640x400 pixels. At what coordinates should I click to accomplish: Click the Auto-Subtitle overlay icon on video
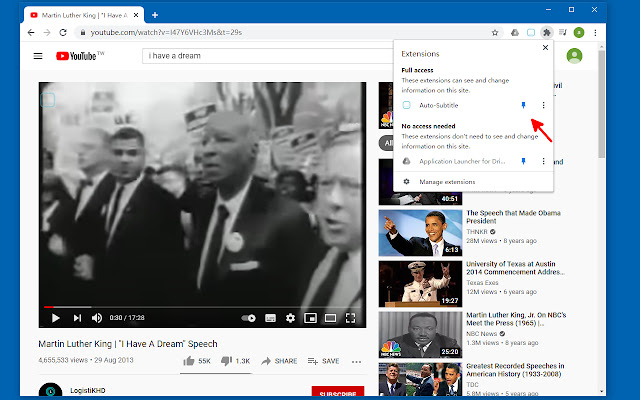click(x=48, y=100)
